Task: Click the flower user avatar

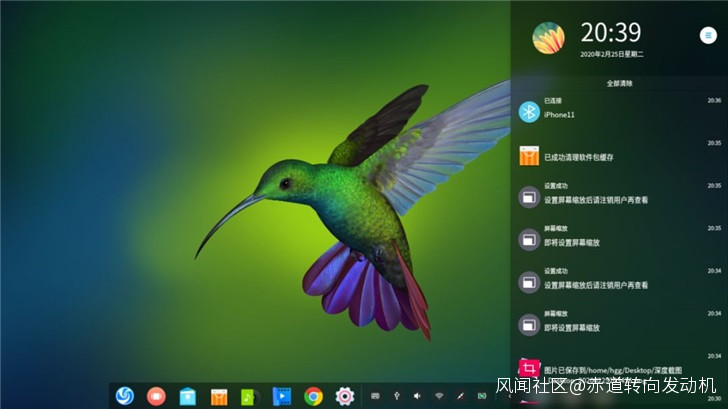Action: coord(548,38)
